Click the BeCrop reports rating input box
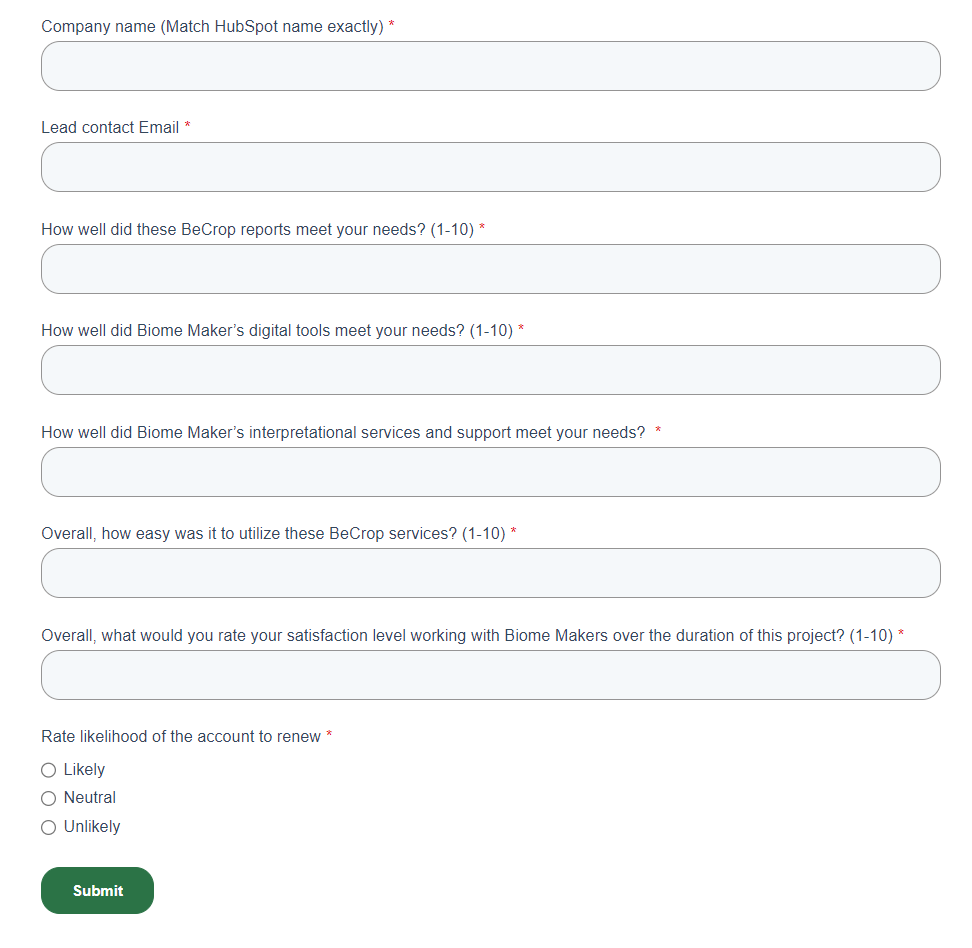 point(490,269)
